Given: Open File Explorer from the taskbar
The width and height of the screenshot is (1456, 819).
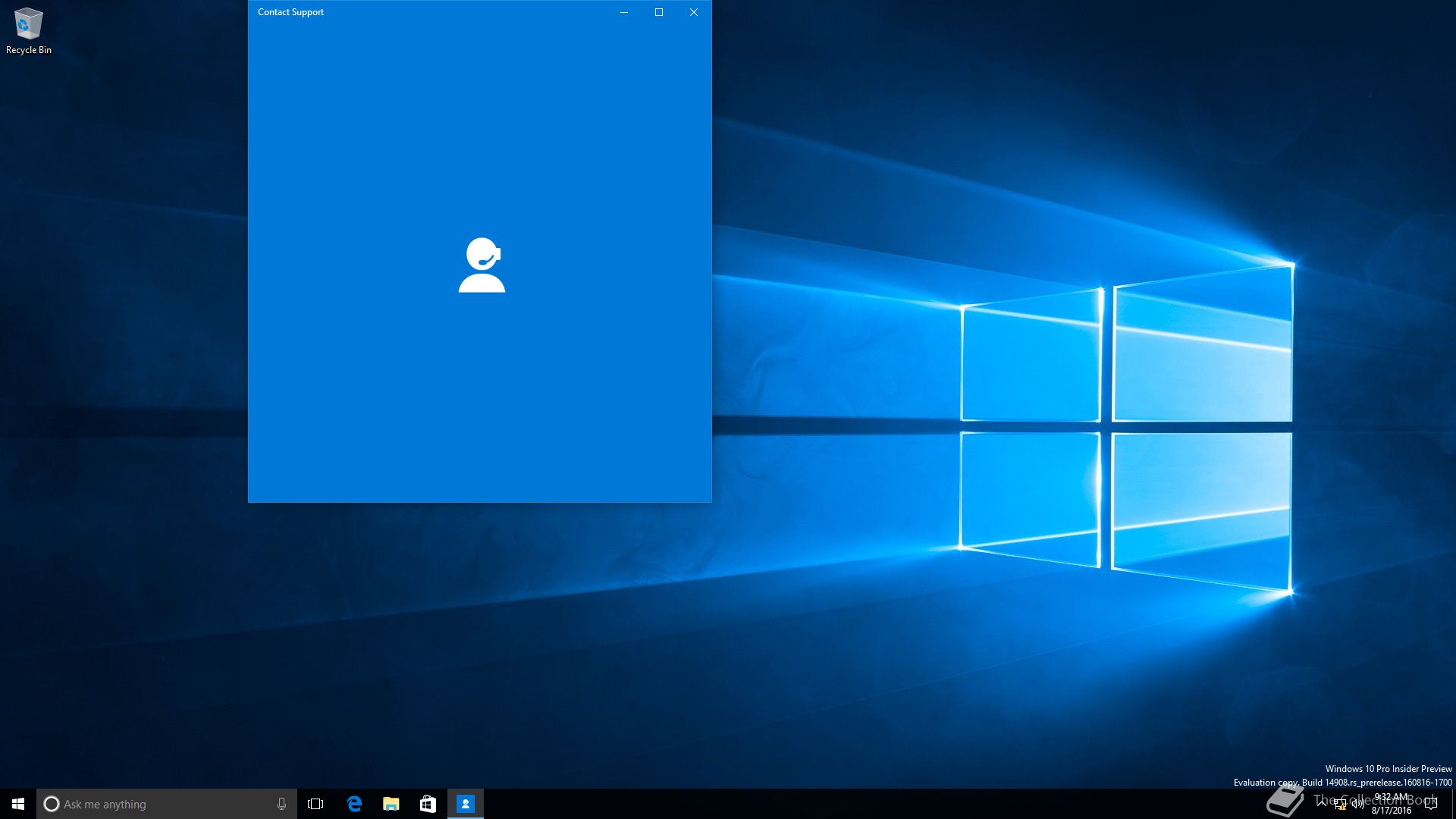Looking at the screenshot, I should pyautogui.click(x=391, y=804).
